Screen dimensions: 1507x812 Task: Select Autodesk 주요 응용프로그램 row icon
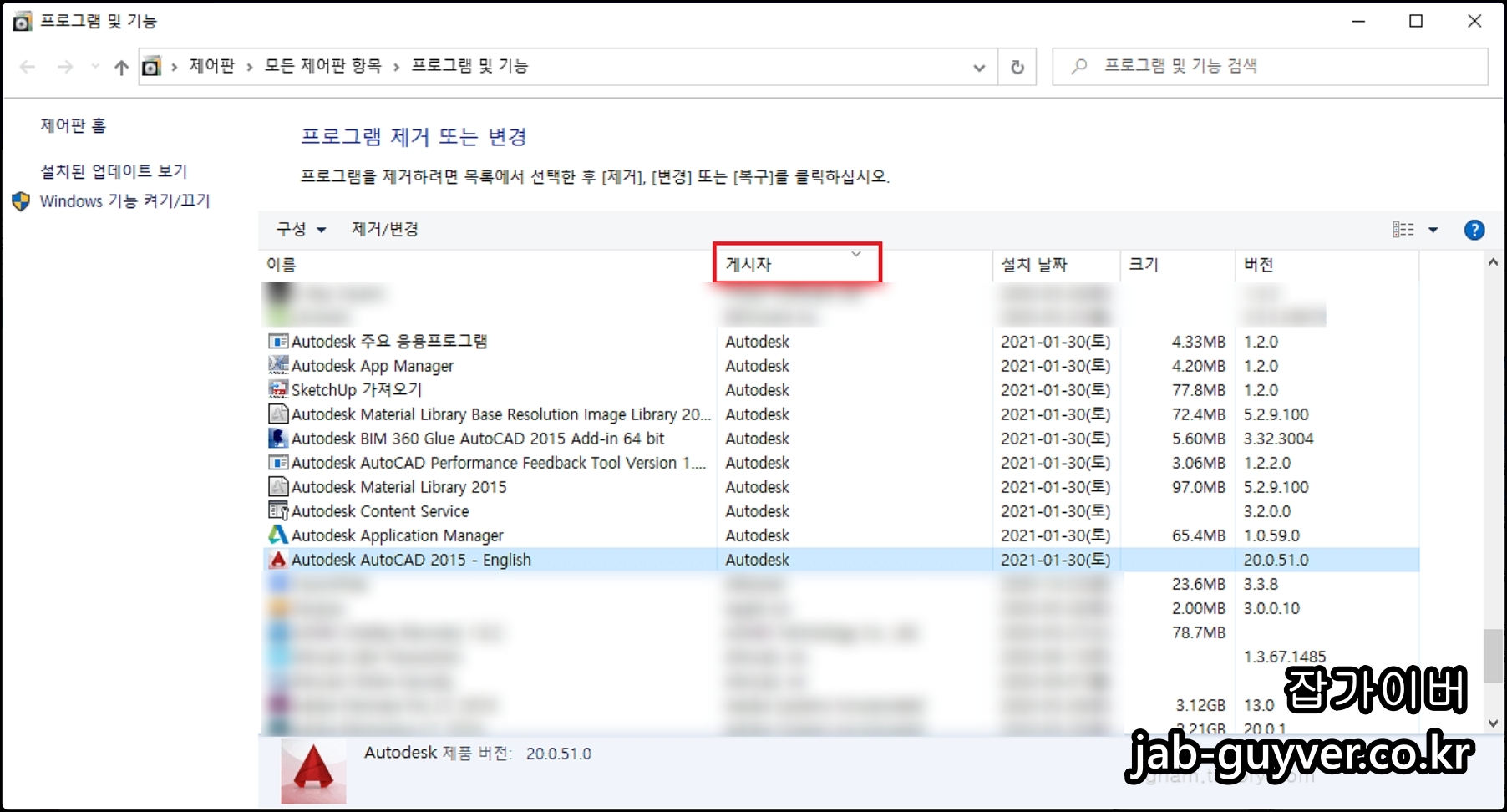pos(278,342)
